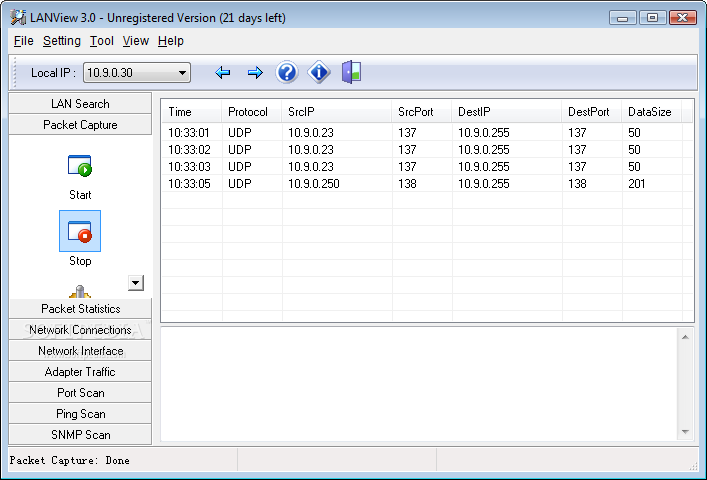The image size is (707, 480).
Task: Click the Stop capture icon
Action: click(80, 231)
